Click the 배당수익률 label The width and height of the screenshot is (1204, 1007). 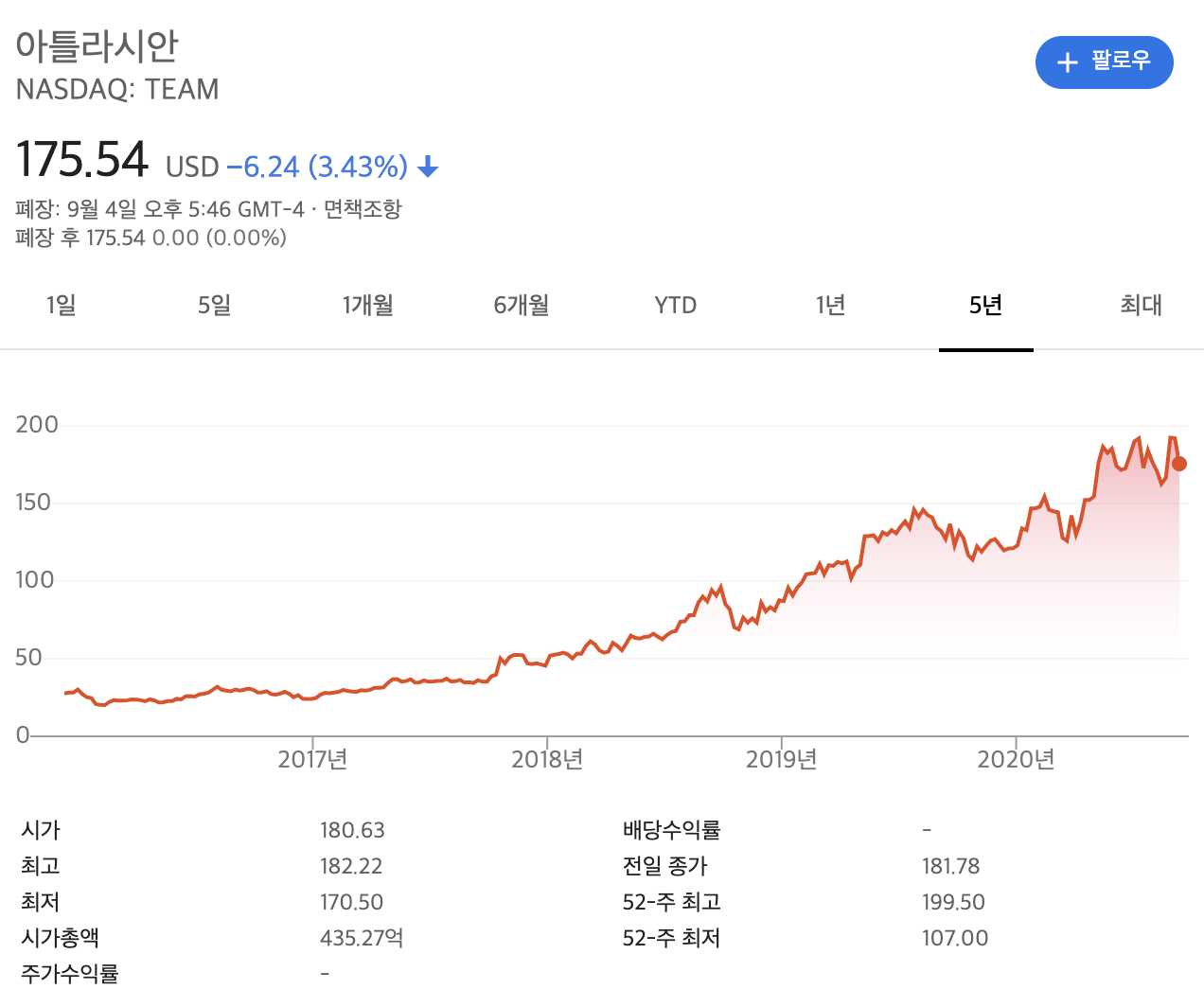(672, 830)
